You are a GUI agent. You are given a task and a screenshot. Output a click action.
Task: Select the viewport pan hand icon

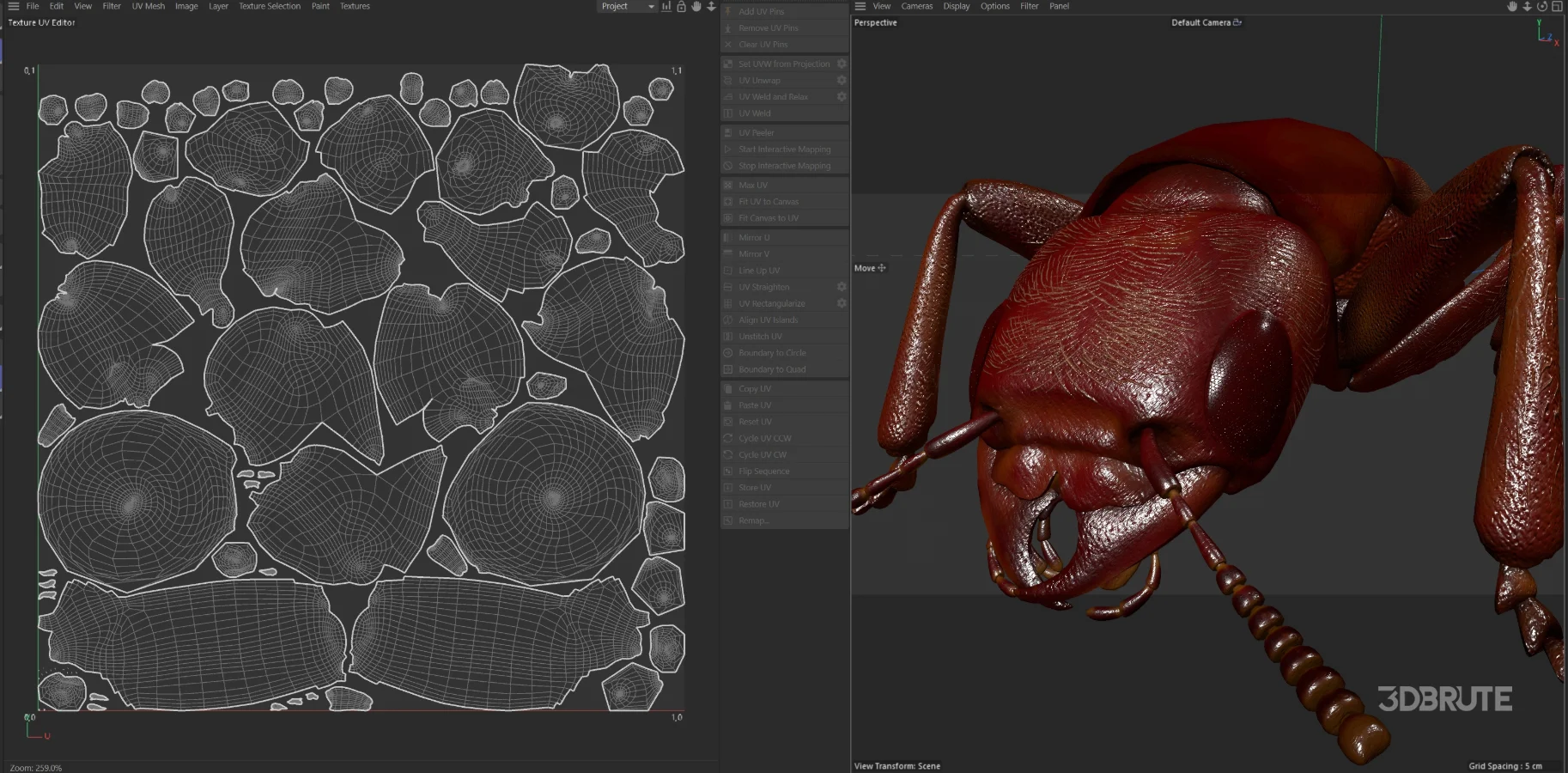point(1512,6)
